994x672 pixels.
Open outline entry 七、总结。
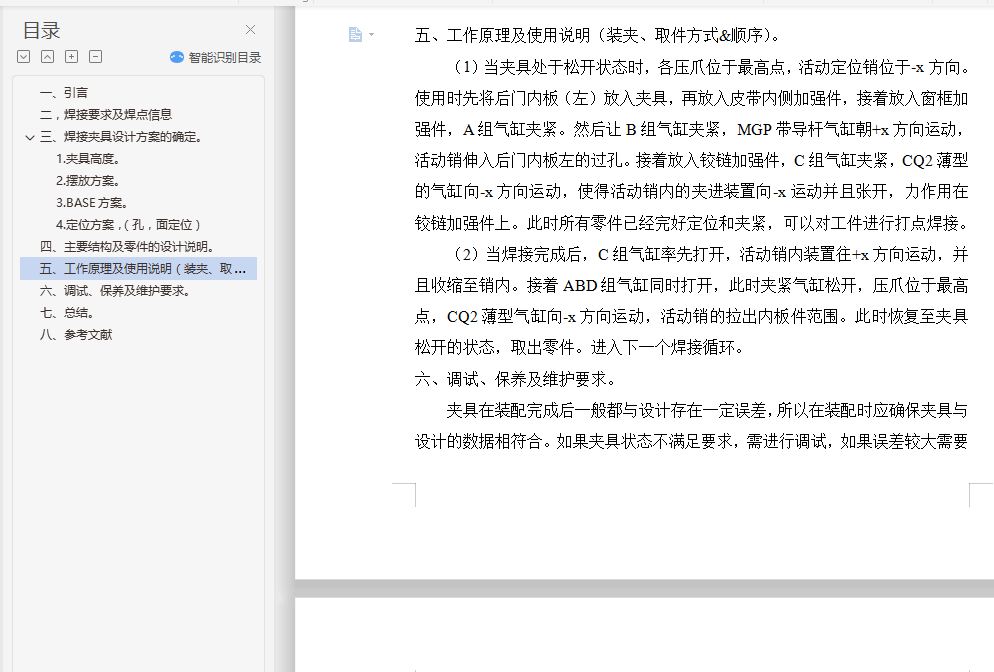coord(67,313)
